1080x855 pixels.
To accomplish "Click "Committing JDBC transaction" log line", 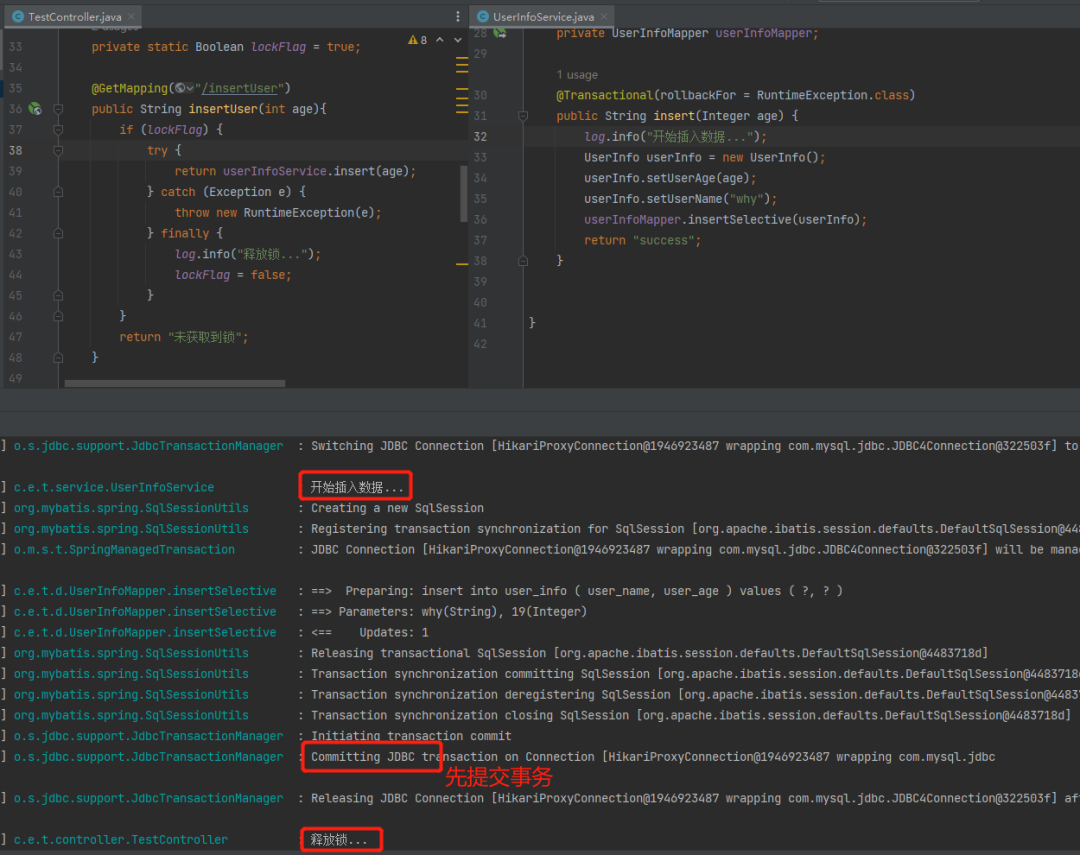I will coord(653,756).
